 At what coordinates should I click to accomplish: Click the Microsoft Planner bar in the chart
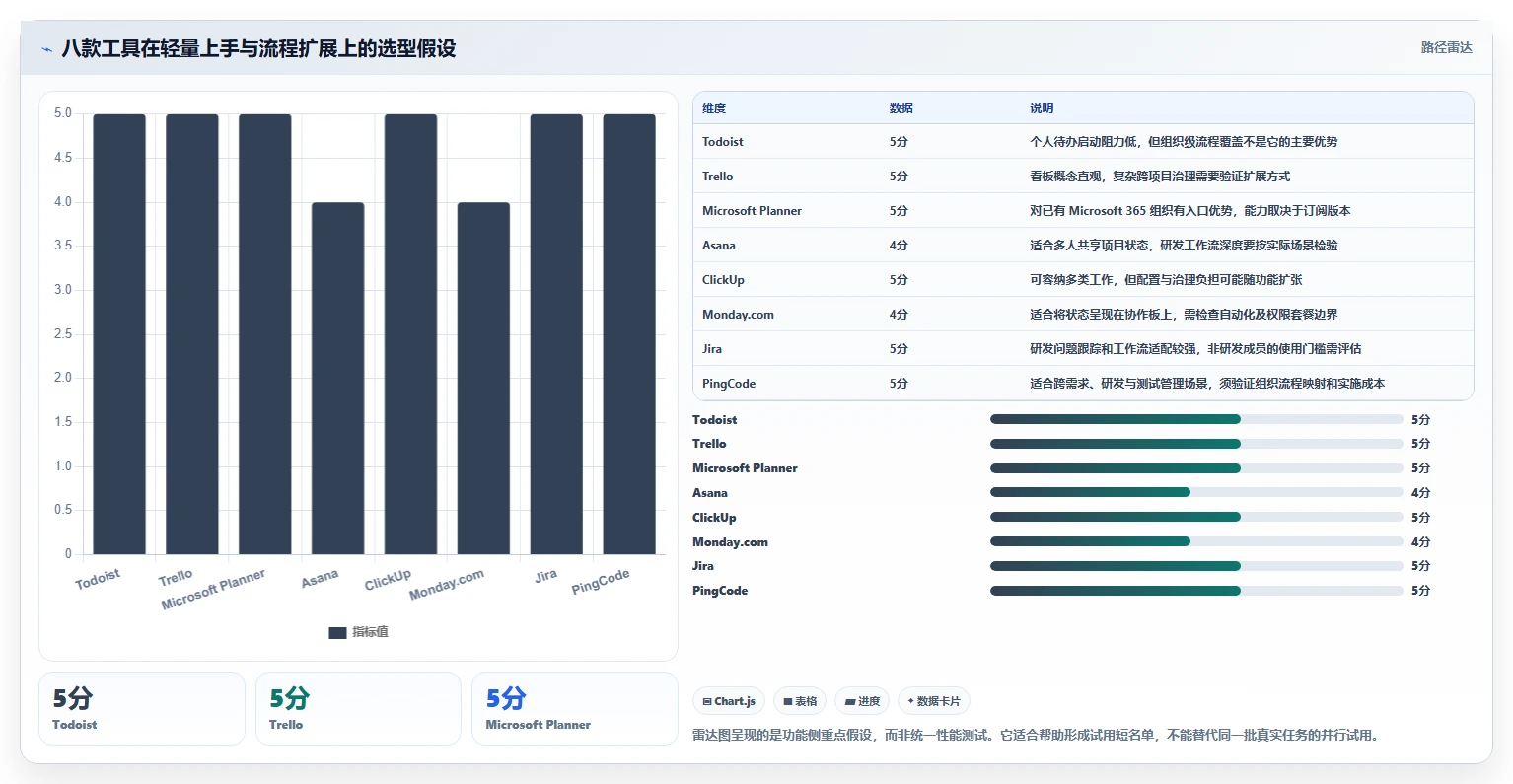(265, 334)
